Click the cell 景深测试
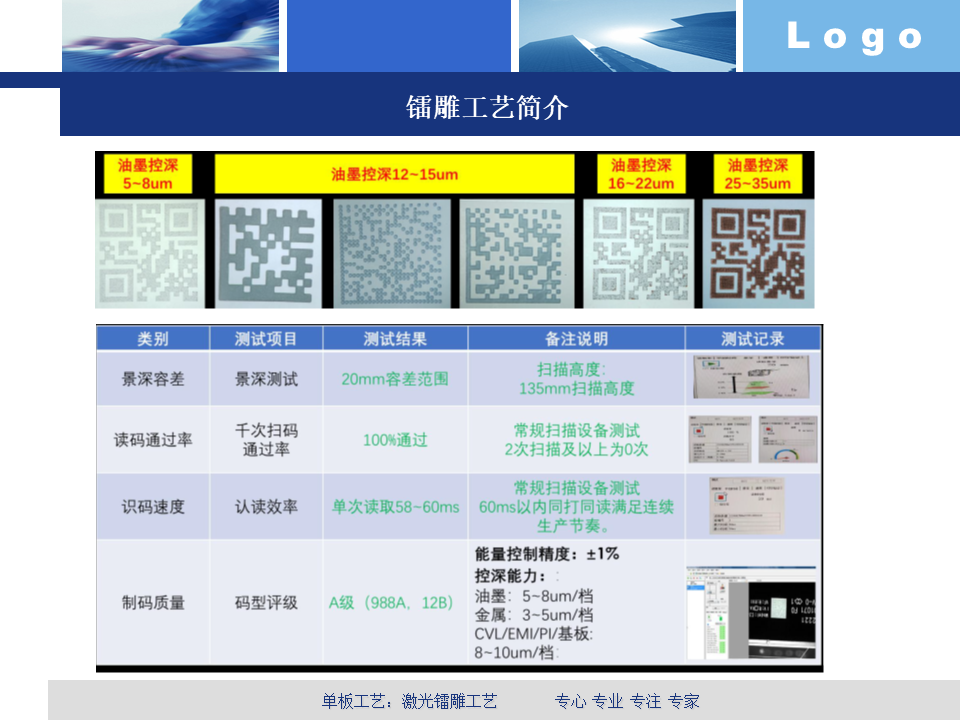This screenshot has width=960, height=720. pyautogui.click(x=266, y=379)
